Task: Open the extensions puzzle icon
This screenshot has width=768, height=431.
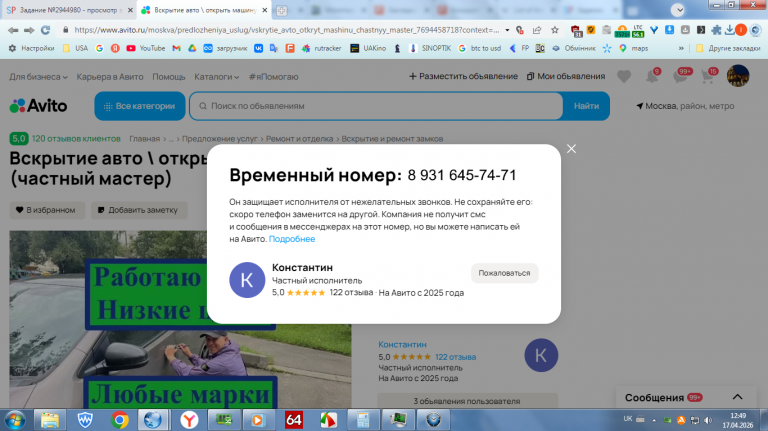Action: [716, 30]
